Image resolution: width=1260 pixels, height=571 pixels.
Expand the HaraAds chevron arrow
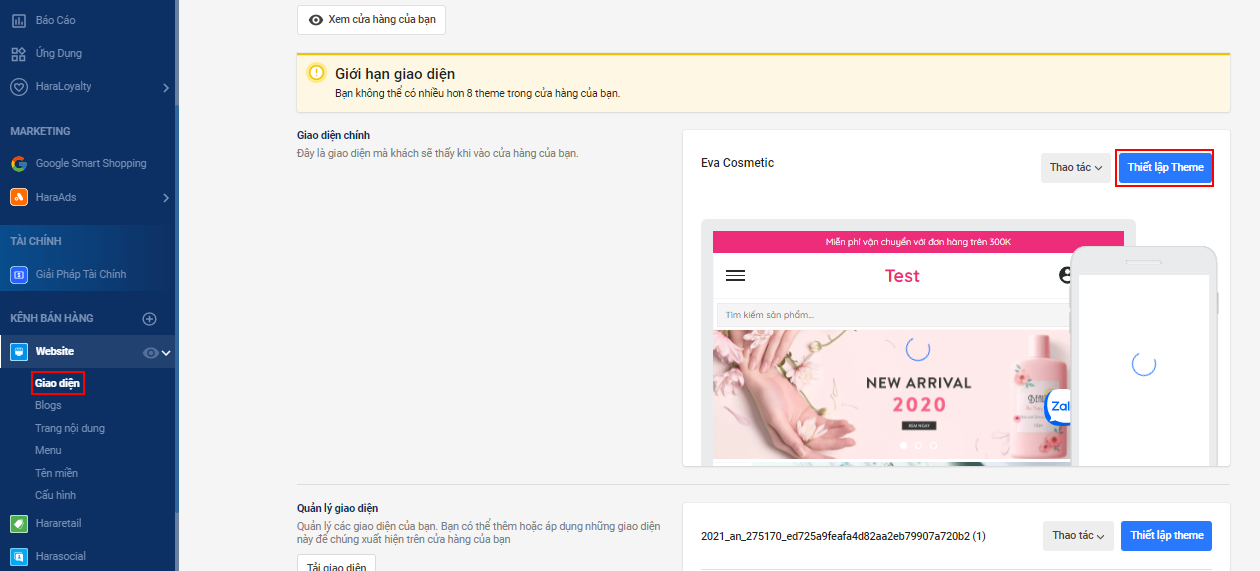(x=166, y=198)
